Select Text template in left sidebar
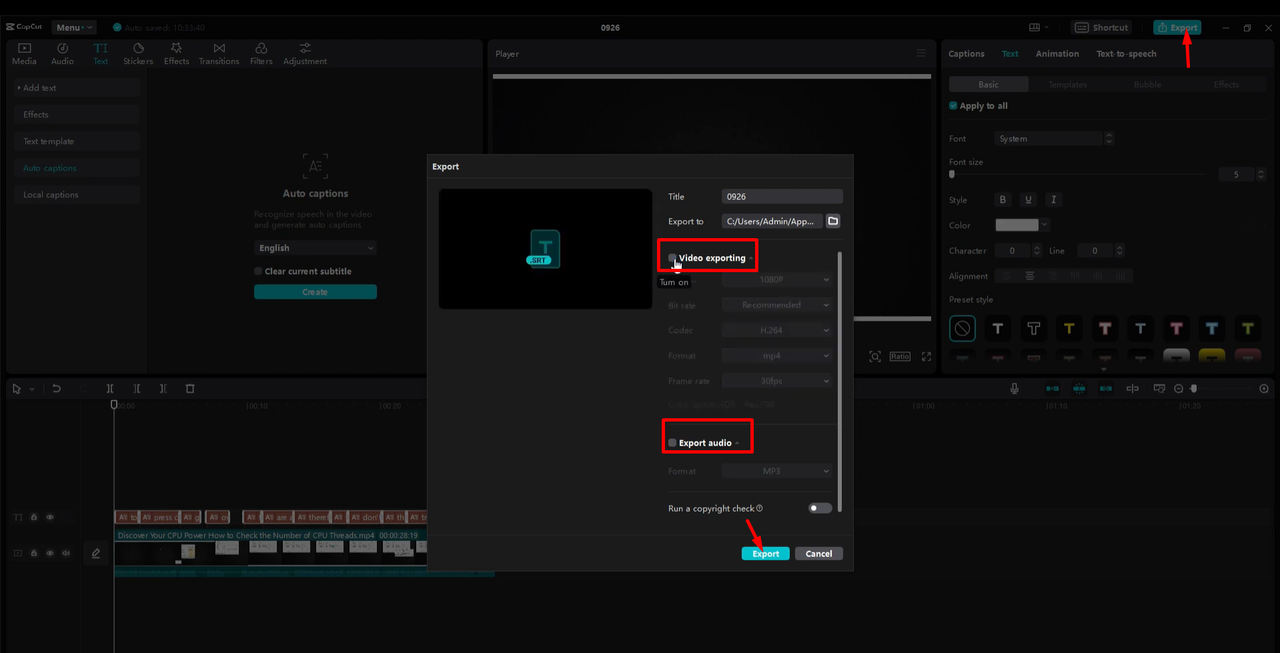 pyautogui.click(x=75, y=141)
